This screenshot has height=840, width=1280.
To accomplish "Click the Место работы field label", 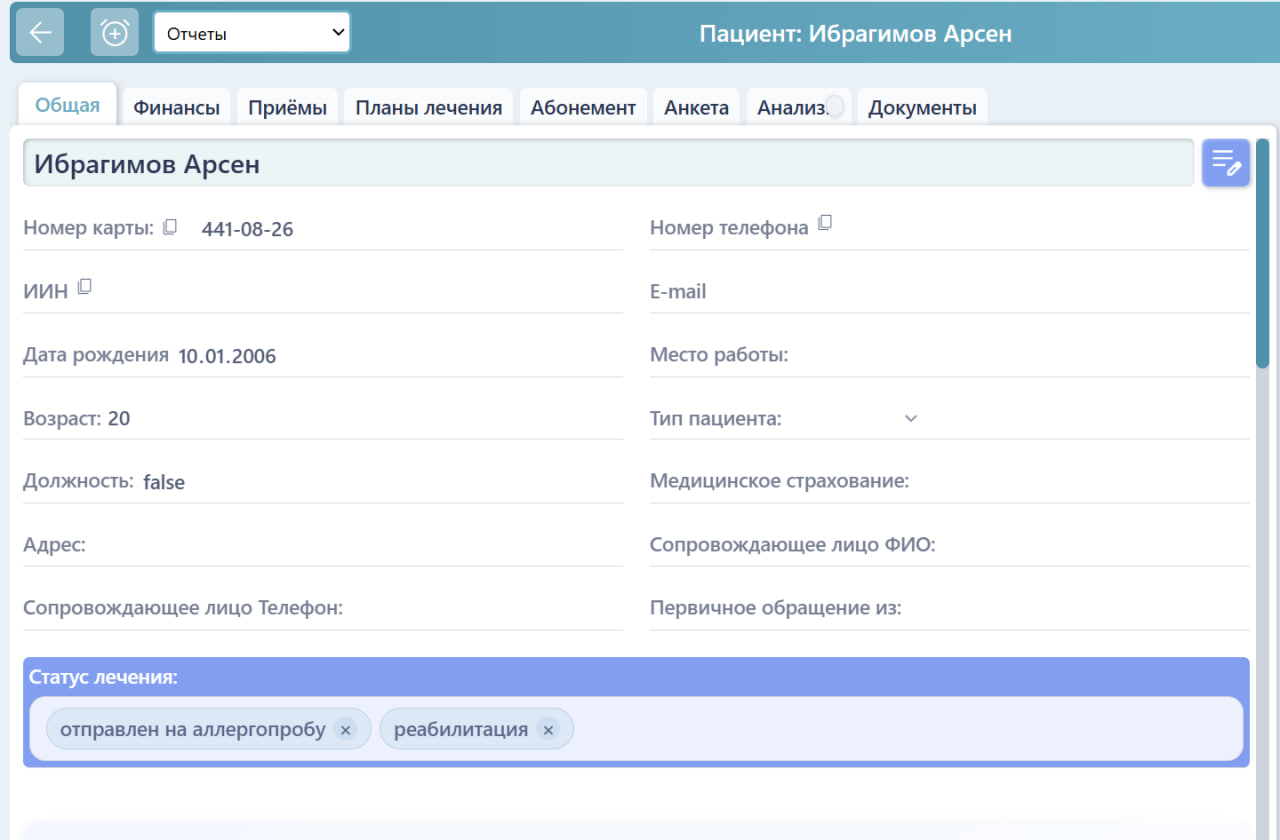I will [x=719, y=355].
